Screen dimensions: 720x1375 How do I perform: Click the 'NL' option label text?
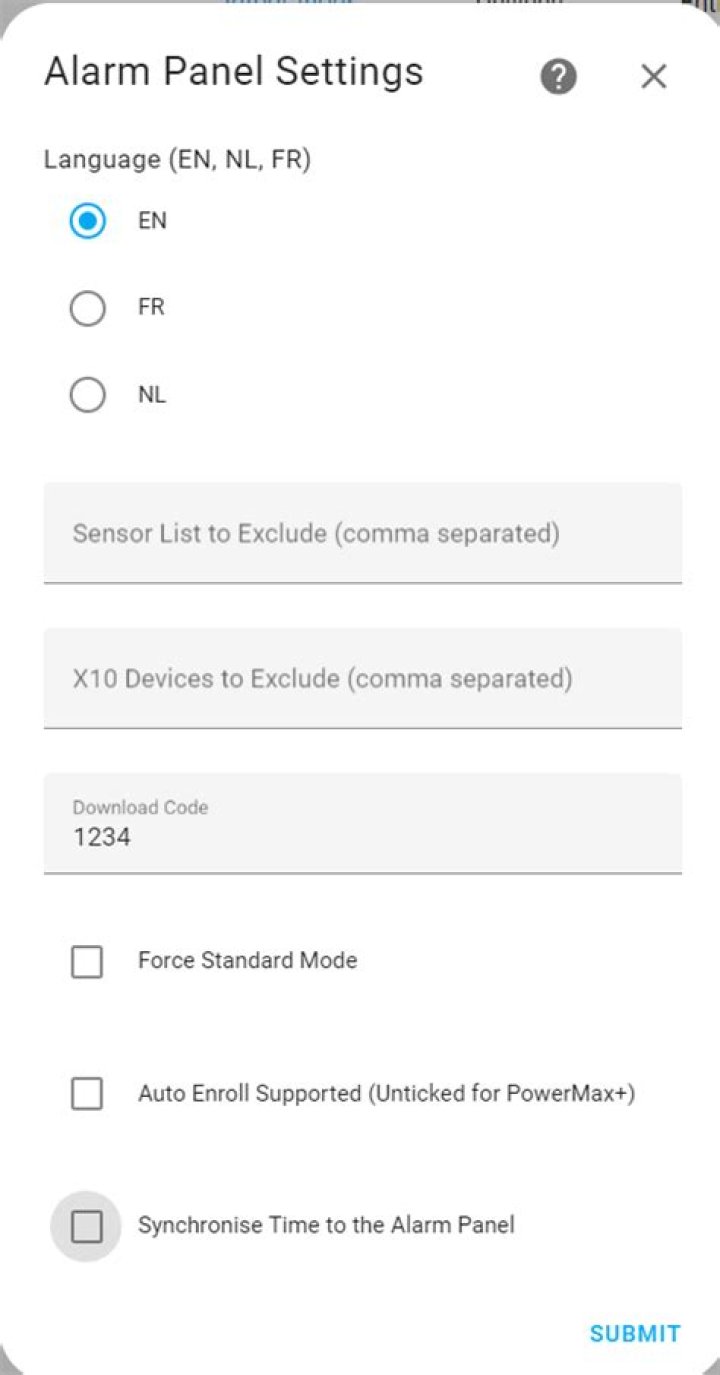(x=152, y=395)
